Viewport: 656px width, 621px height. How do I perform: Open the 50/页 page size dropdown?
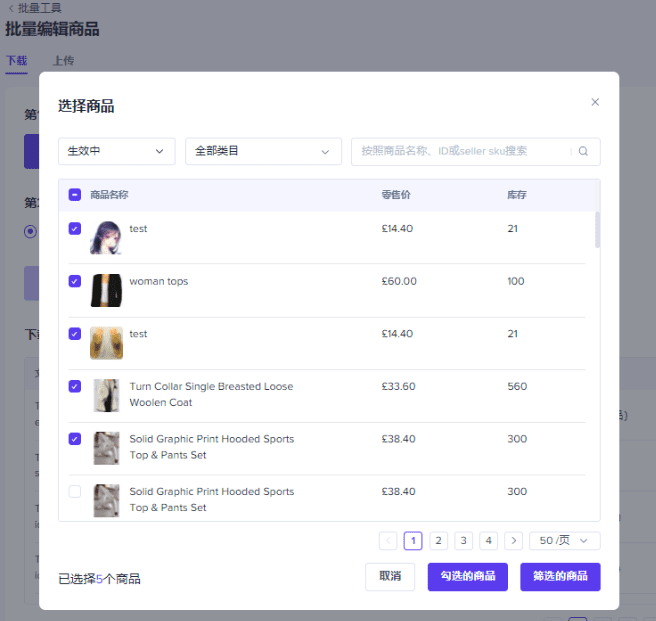(x=565, y=541)
